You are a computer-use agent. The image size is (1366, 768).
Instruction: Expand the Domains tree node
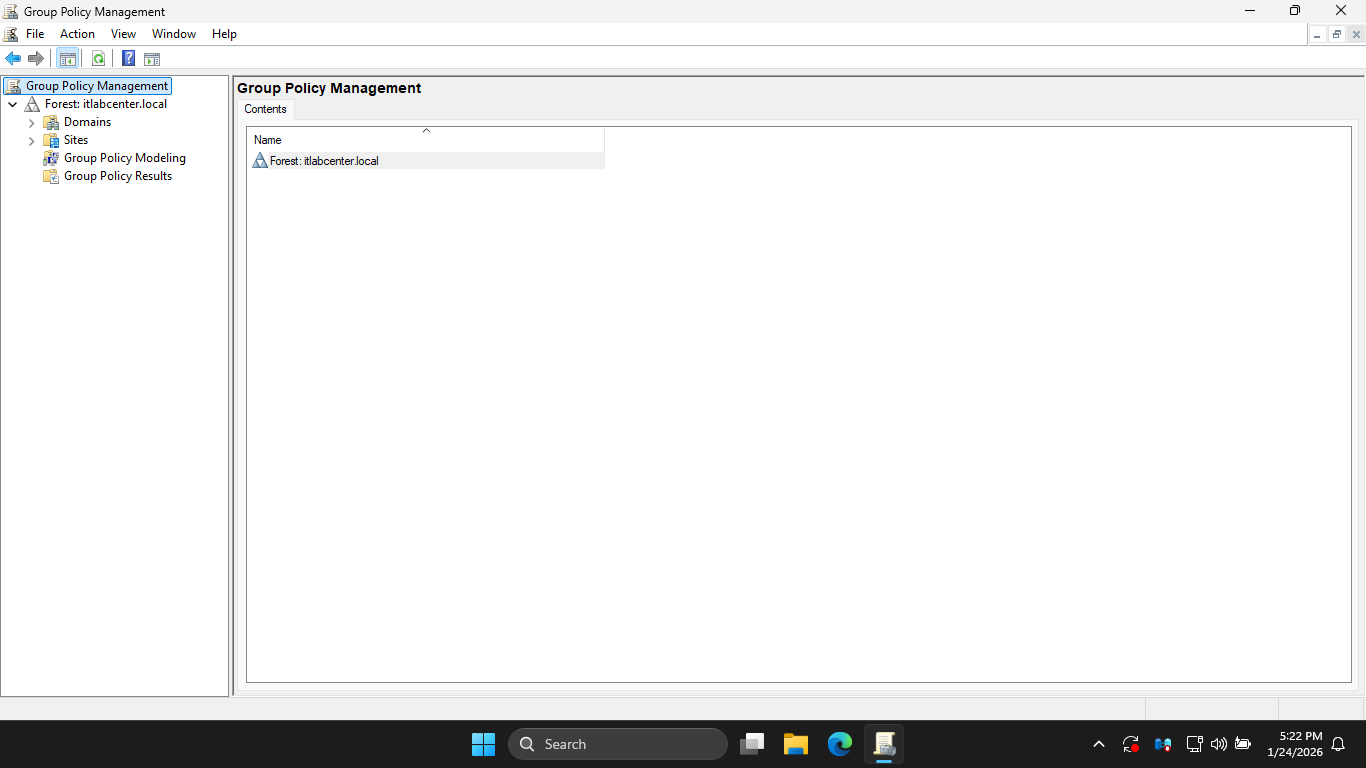(x=32, y=123)
